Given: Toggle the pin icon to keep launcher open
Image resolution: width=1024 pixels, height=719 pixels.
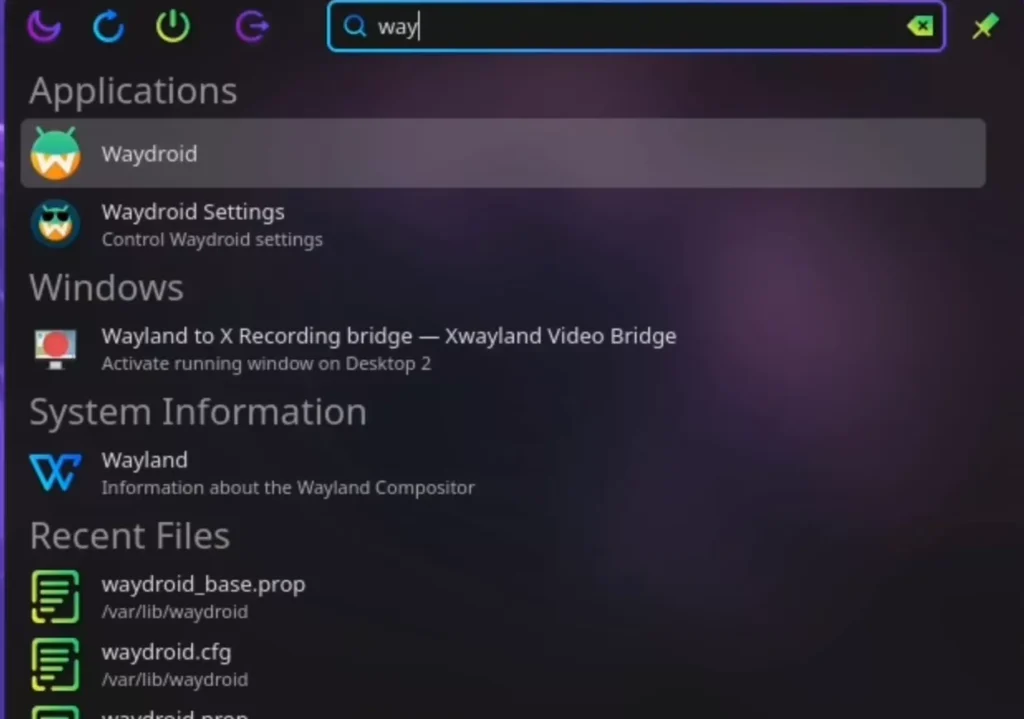Looking at the screenshot, I should [985, 27].
